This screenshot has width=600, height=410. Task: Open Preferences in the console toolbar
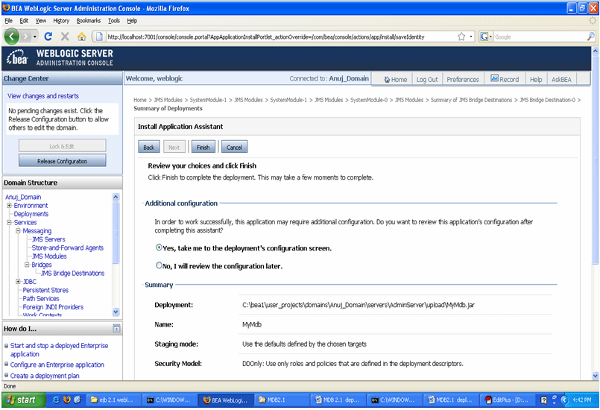click(x=463, y=79)
